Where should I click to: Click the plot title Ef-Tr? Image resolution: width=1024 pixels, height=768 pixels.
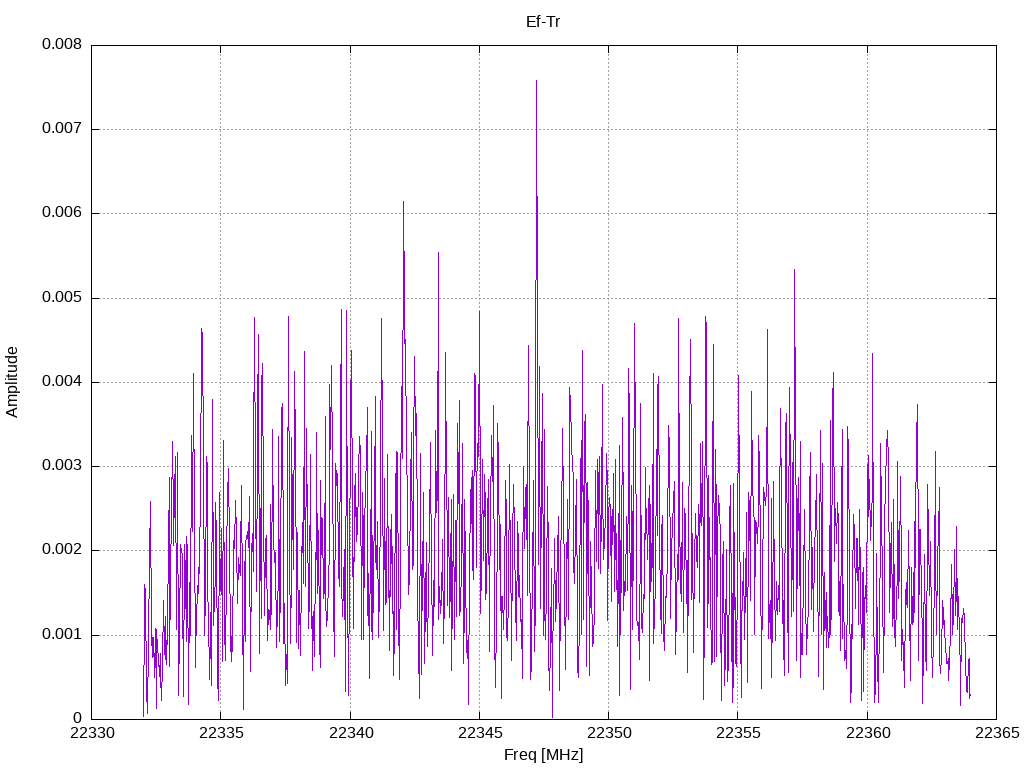click(x=543, y=22)
